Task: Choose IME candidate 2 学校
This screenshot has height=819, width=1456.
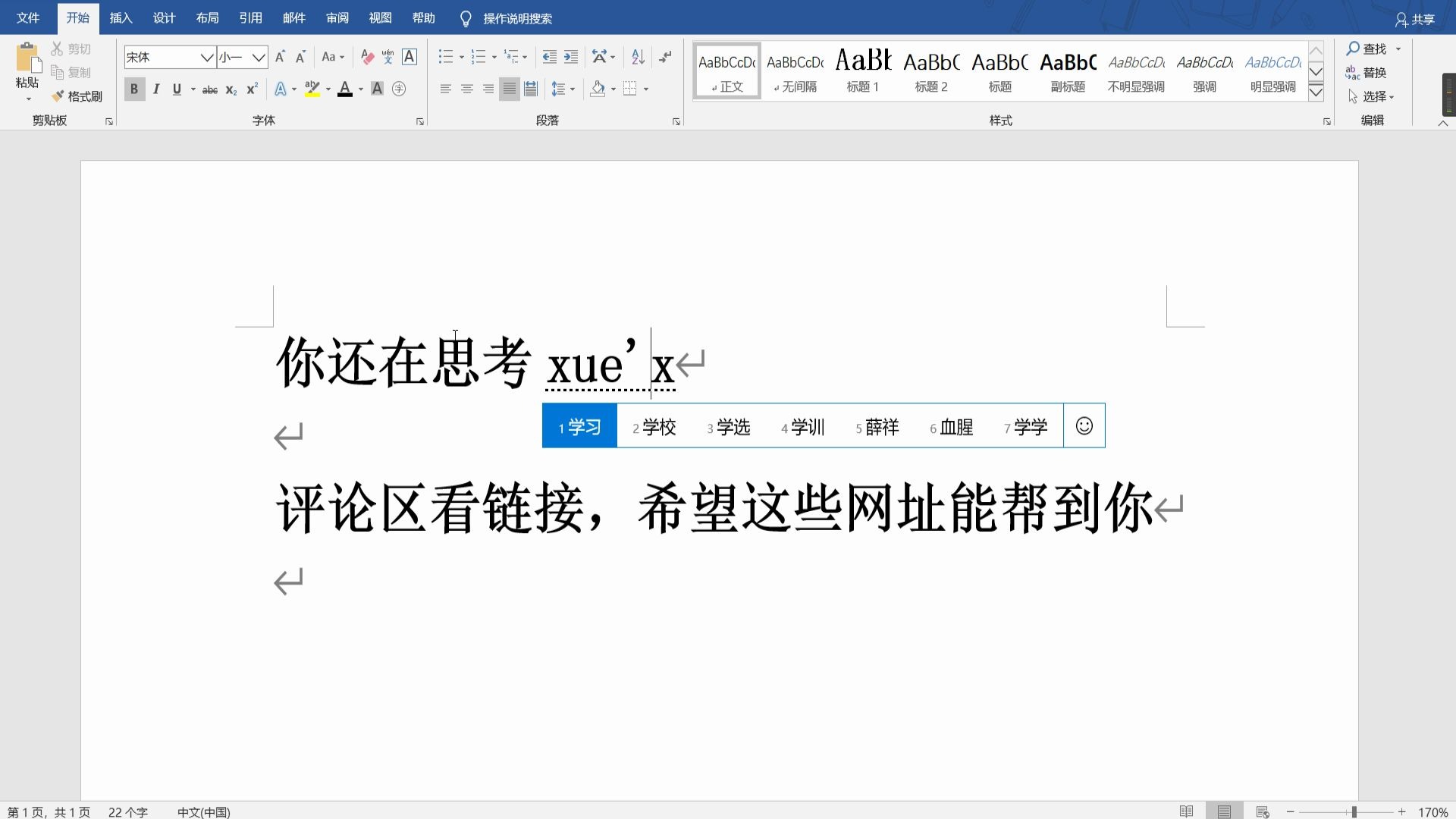Action: coord(654,427)
